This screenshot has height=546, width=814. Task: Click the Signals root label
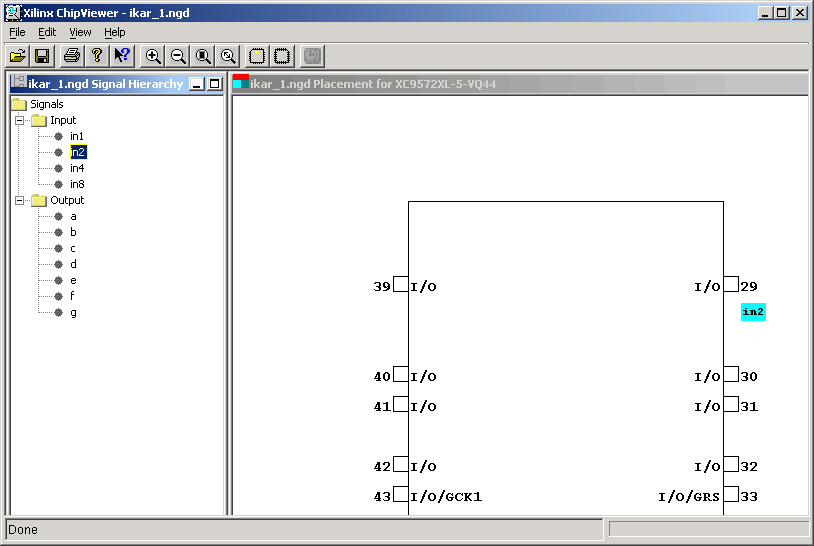[x=47, y=104]
